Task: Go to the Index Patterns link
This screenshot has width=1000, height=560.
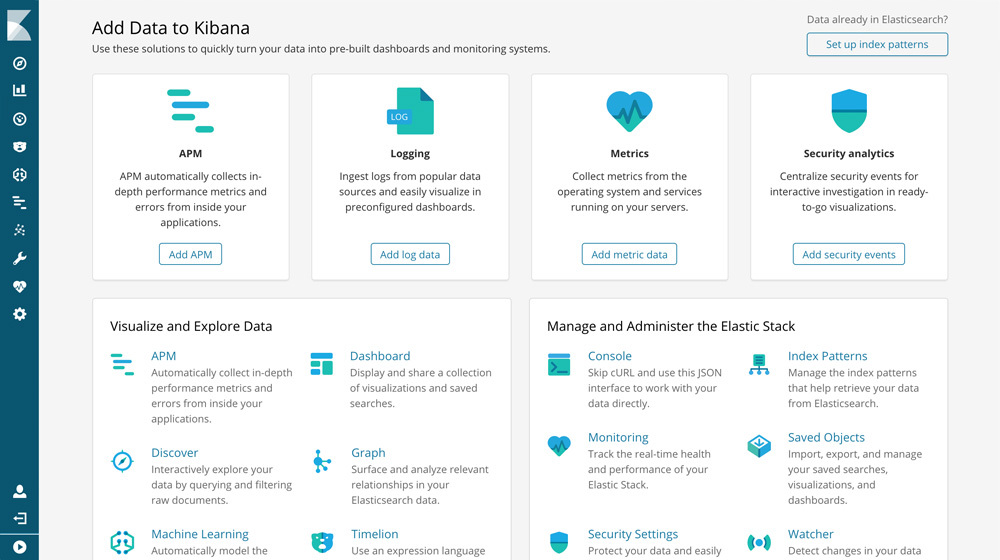Action: click(827, 356)
